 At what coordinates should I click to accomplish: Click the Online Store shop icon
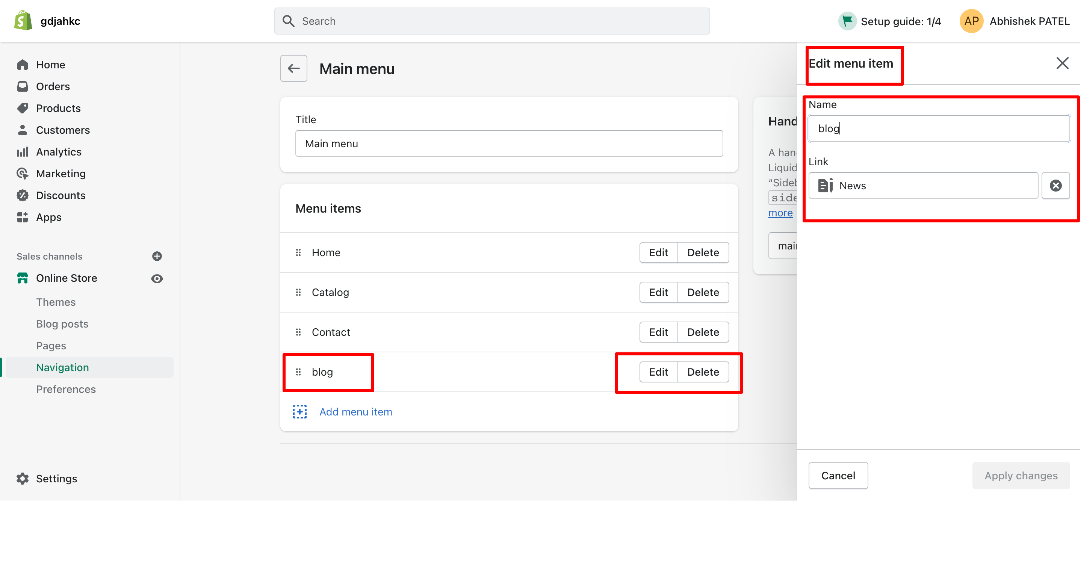point(23,278)
